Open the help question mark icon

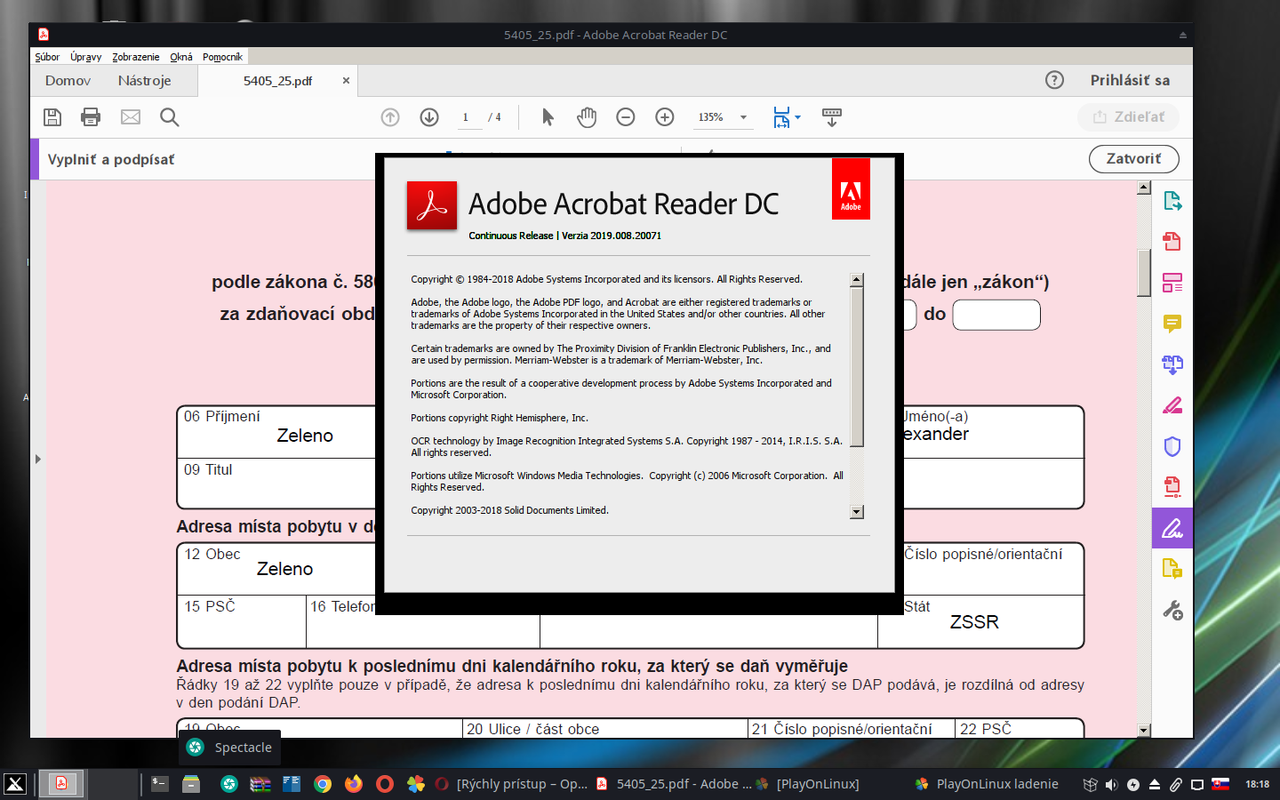point(1054,80)
